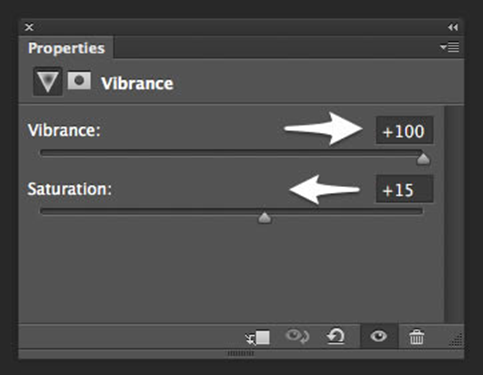Collapse panel with double-arrow icon
483x375 pixels.
[453, 27]
